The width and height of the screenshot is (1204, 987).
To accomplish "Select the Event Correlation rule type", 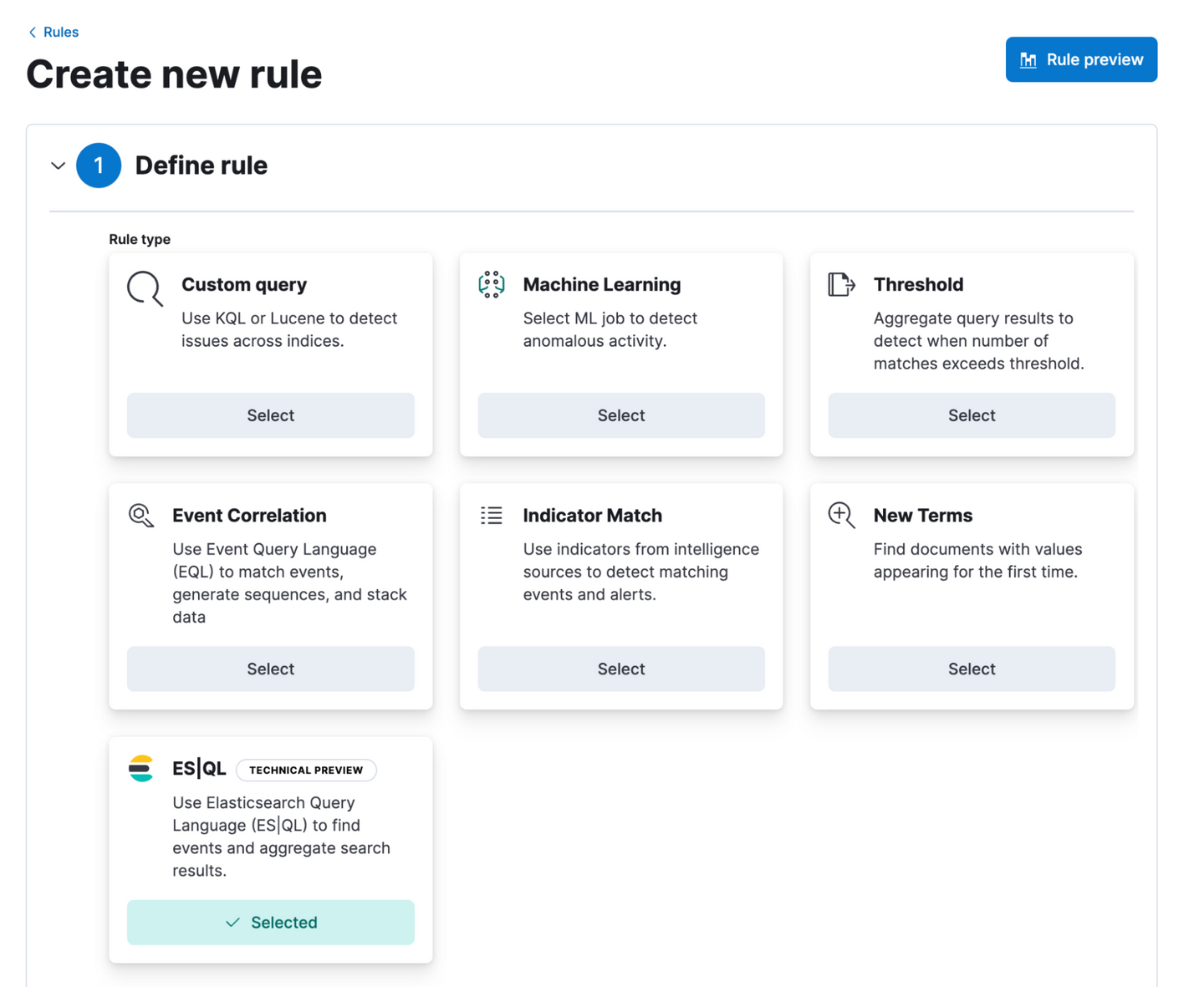I will click(x=270, y=669).
